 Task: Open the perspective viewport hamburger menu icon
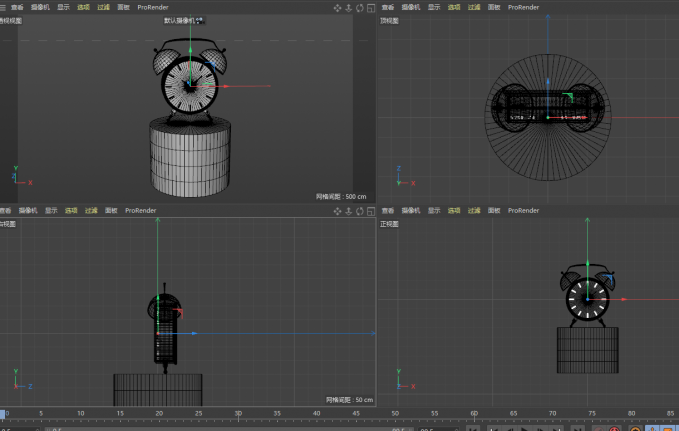(3, 7)
